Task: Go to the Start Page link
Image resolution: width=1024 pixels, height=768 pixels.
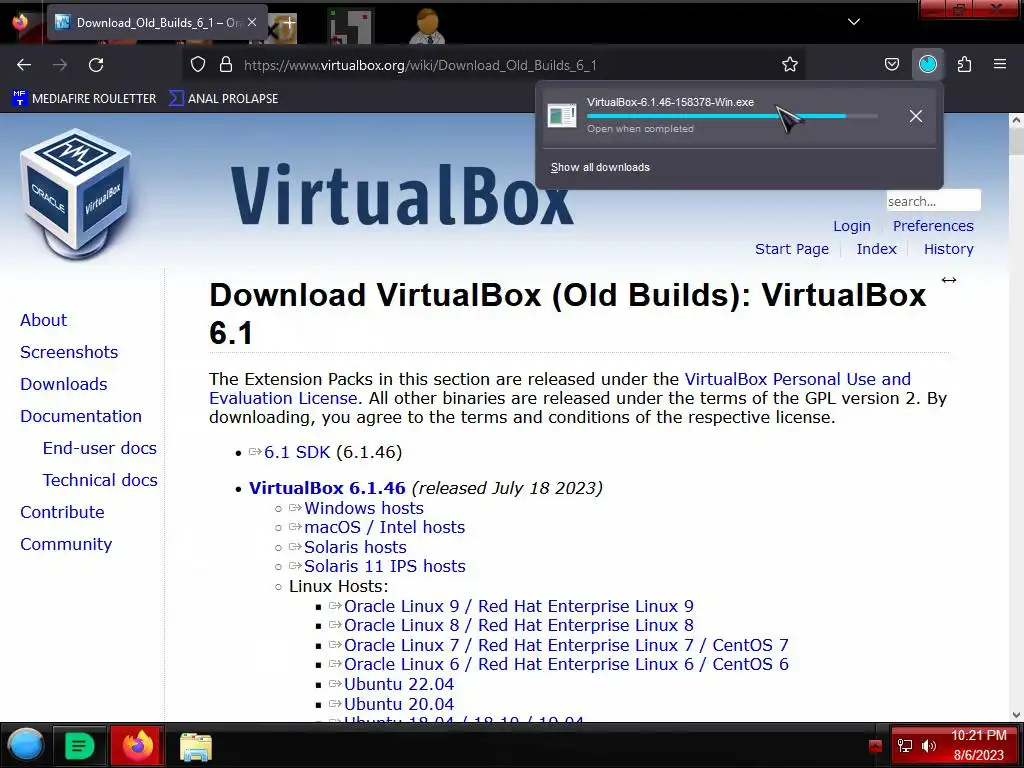Action: [792, 249]
